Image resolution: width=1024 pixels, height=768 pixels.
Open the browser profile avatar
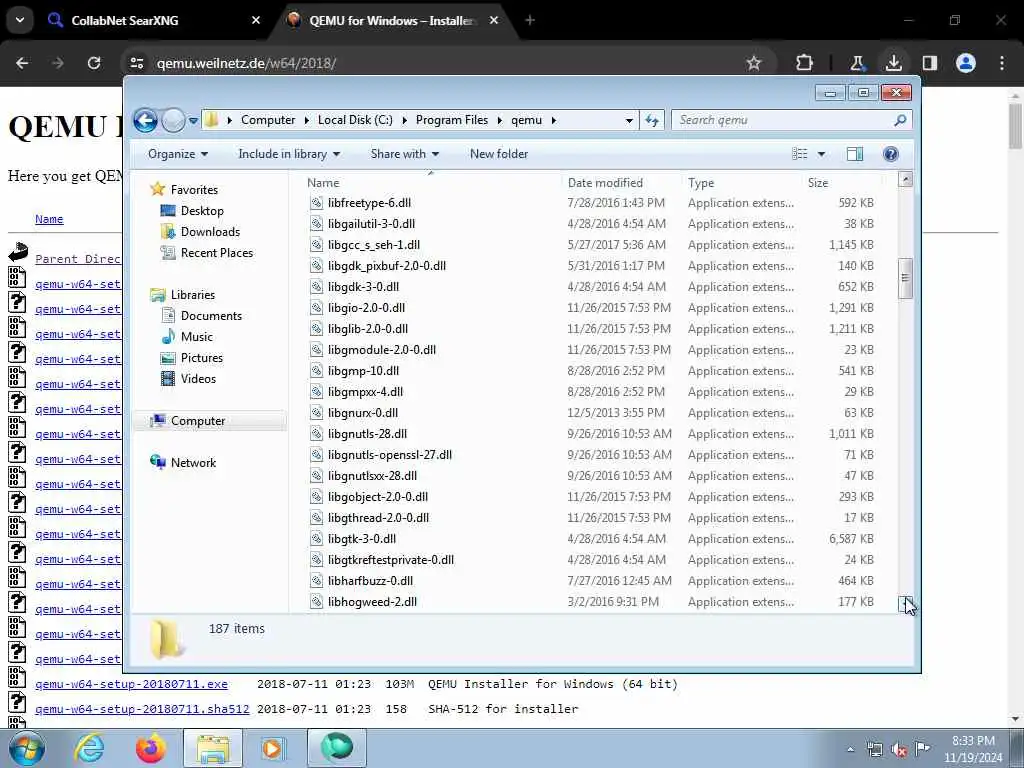pyautogui.click(x=966, y=63)
